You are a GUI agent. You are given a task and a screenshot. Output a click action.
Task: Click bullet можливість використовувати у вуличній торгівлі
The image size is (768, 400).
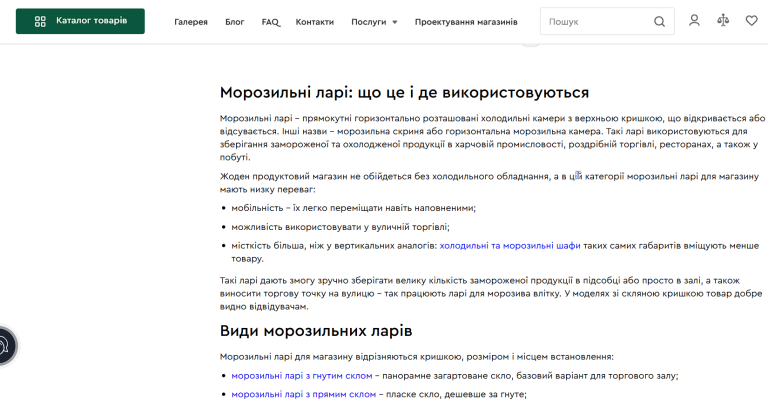point(340,227)
